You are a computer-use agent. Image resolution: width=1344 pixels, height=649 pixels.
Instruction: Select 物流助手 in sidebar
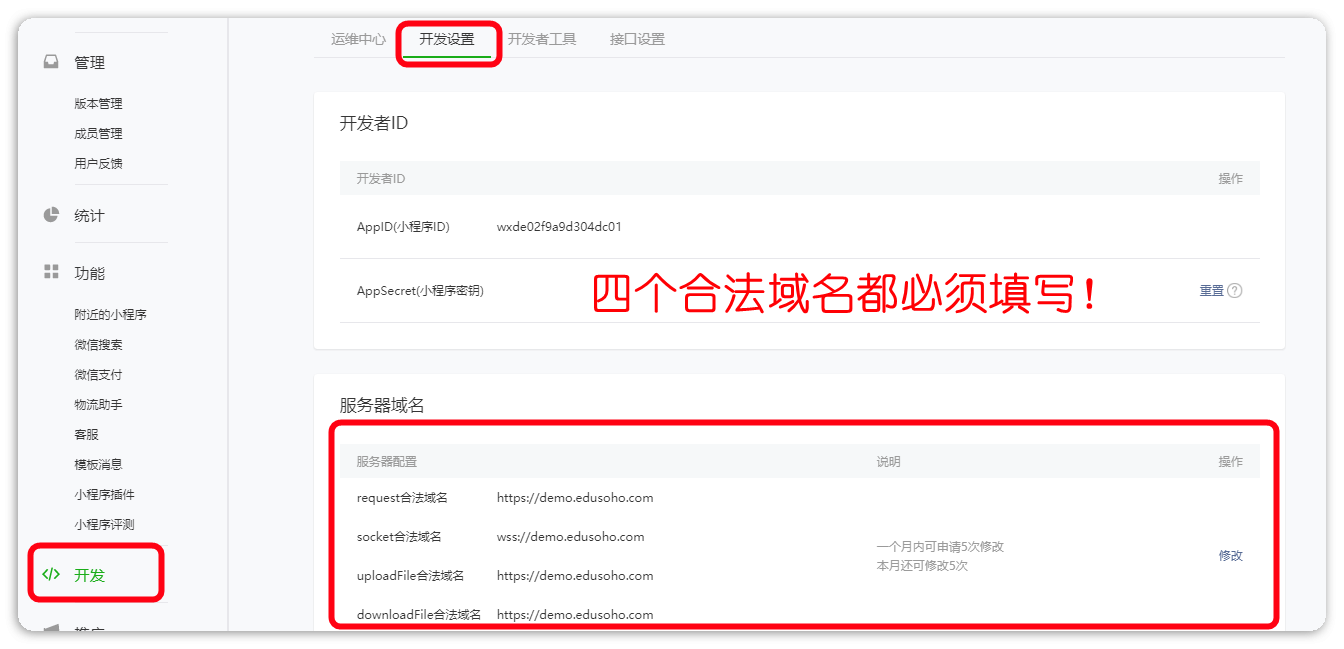click(98, 404)
